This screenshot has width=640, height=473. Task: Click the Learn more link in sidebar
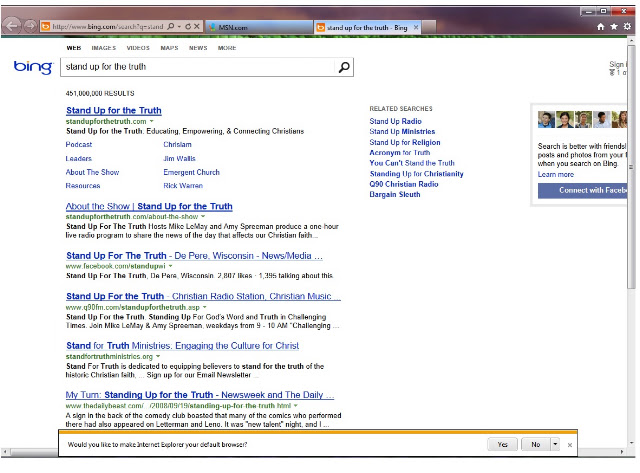[556, 175]
